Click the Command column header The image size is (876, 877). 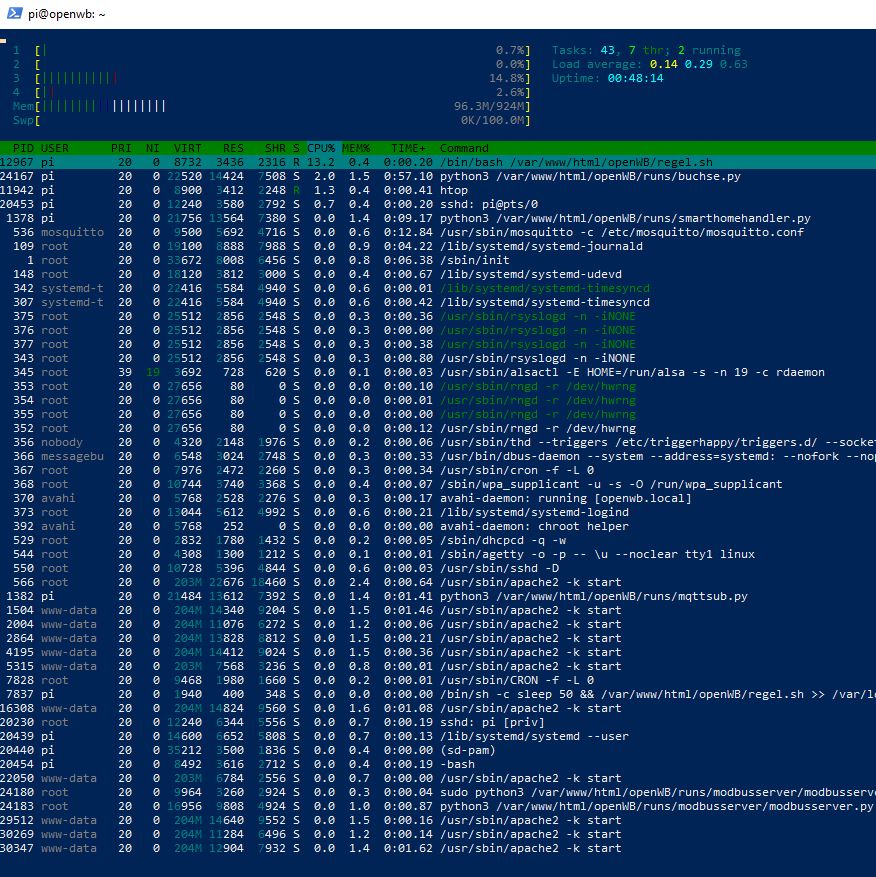click(x=464, y=148)
